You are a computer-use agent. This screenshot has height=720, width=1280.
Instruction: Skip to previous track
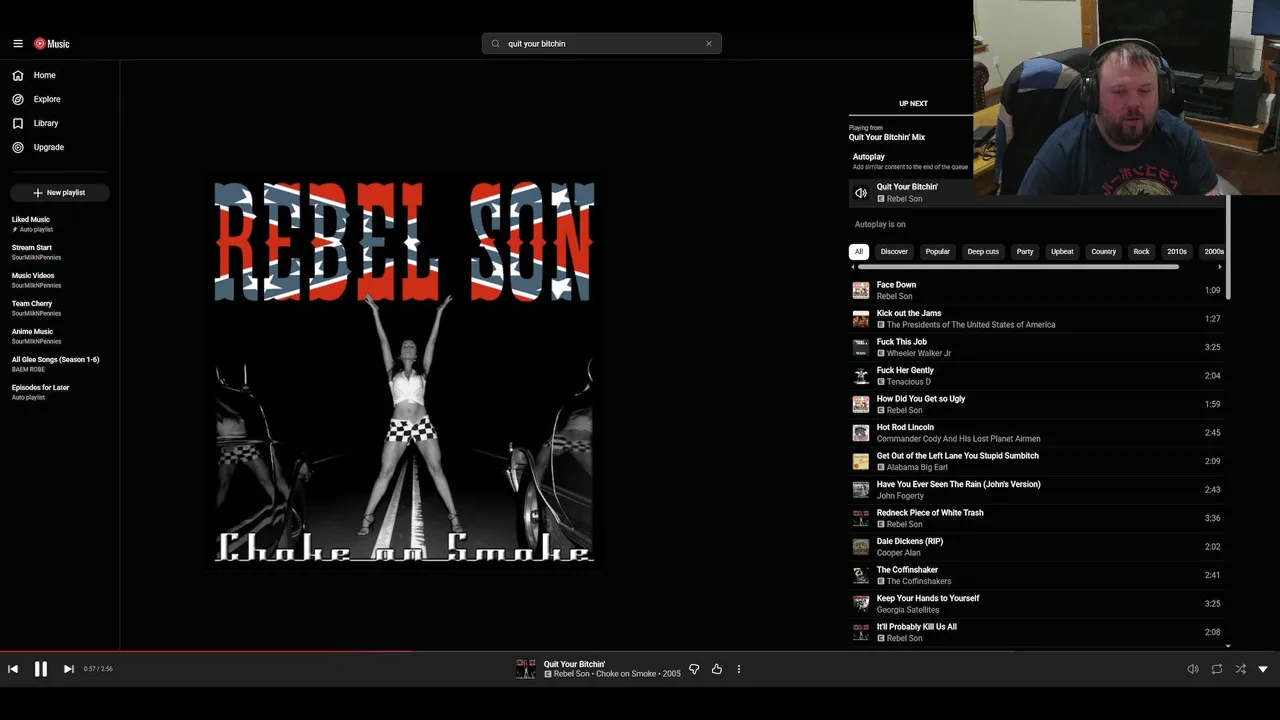13,669
